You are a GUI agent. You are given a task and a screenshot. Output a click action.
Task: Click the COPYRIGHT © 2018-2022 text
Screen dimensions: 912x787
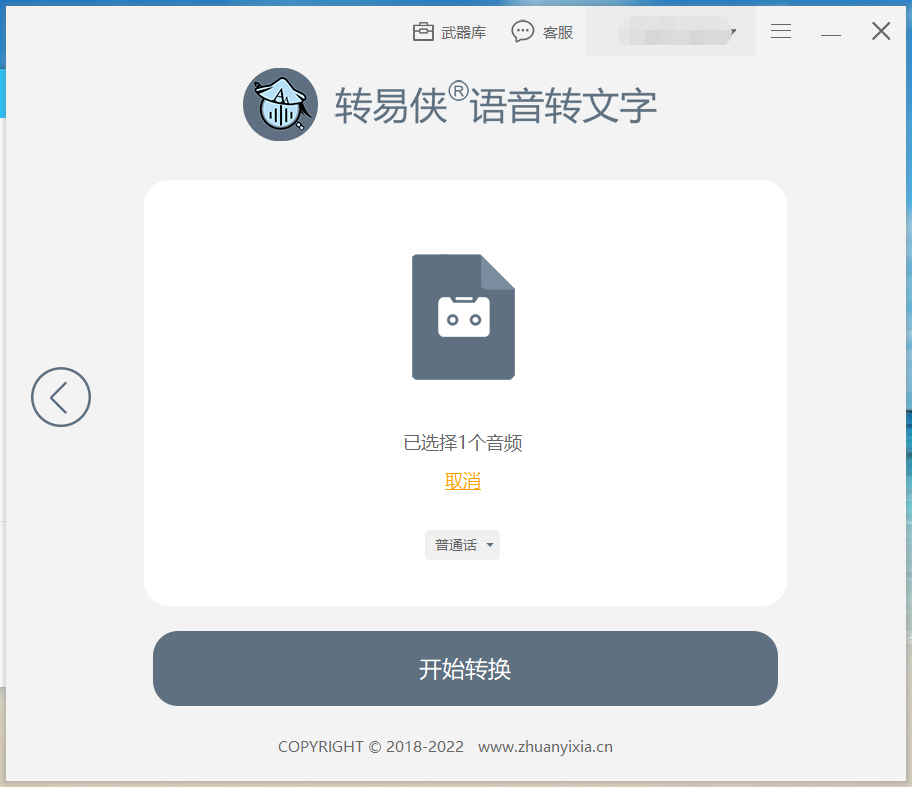pos(371,746)
